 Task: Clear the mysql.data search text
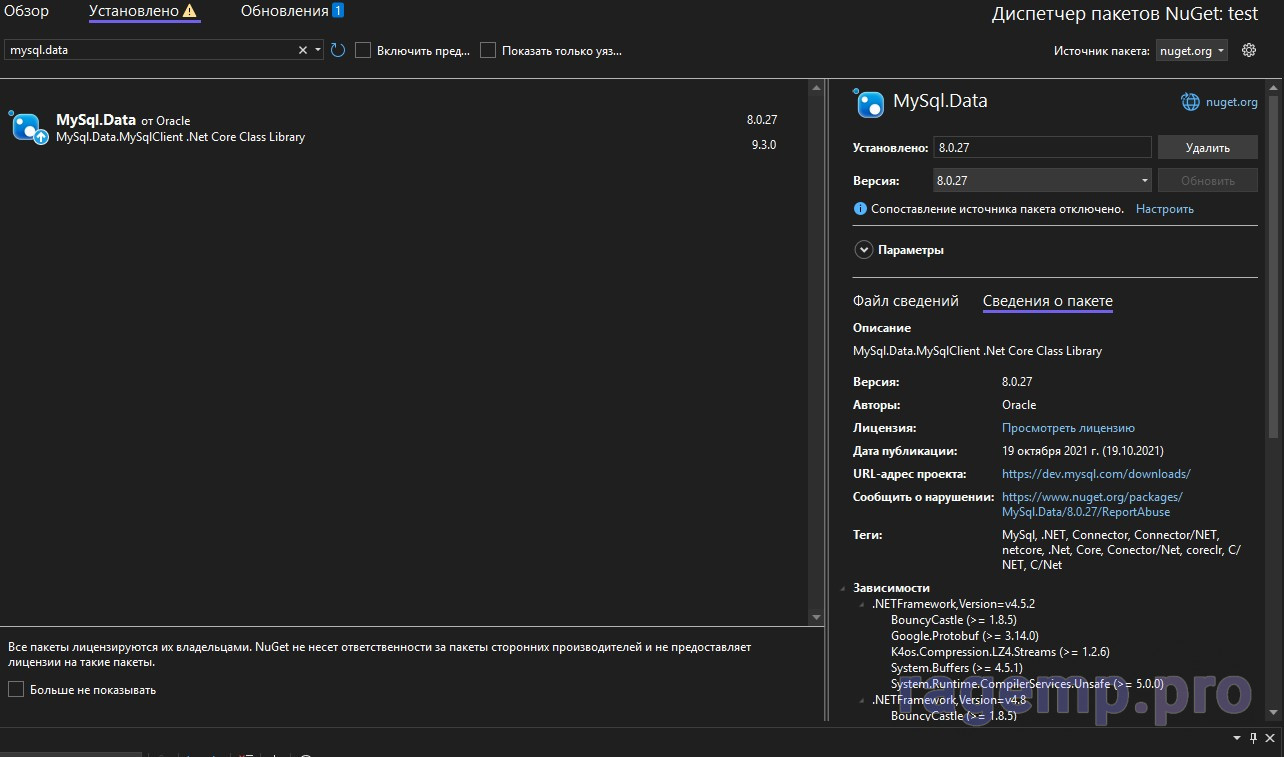point(303,50)
